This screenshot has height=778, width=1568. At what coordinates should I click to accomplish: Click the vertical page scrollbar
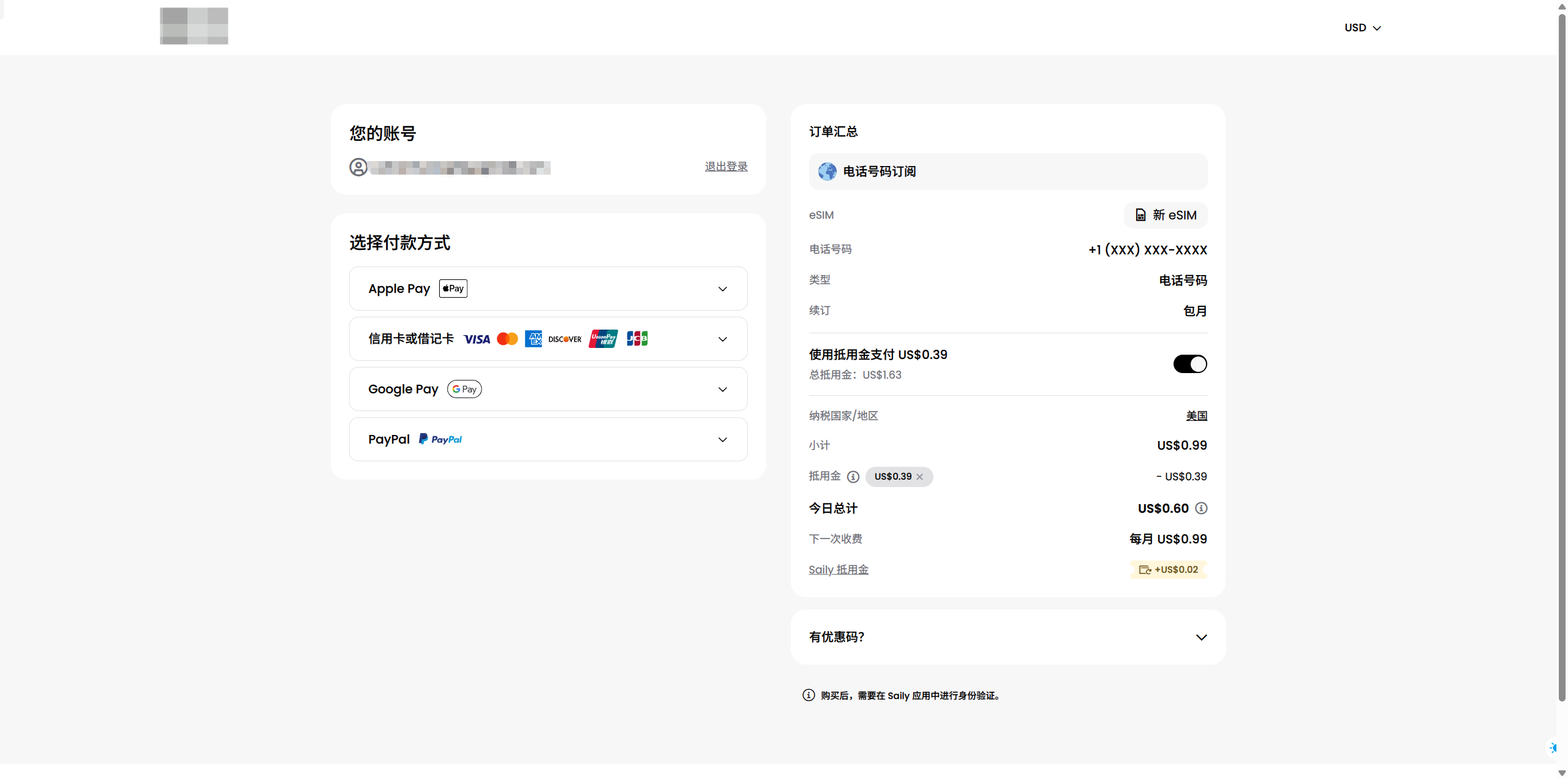[1562, 358]
